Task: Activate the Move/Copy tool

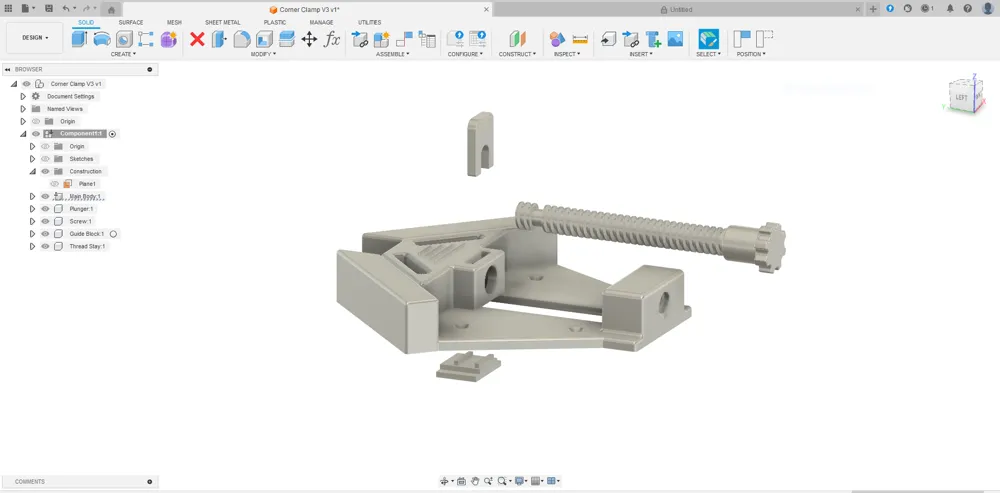Action: (309, 39)
